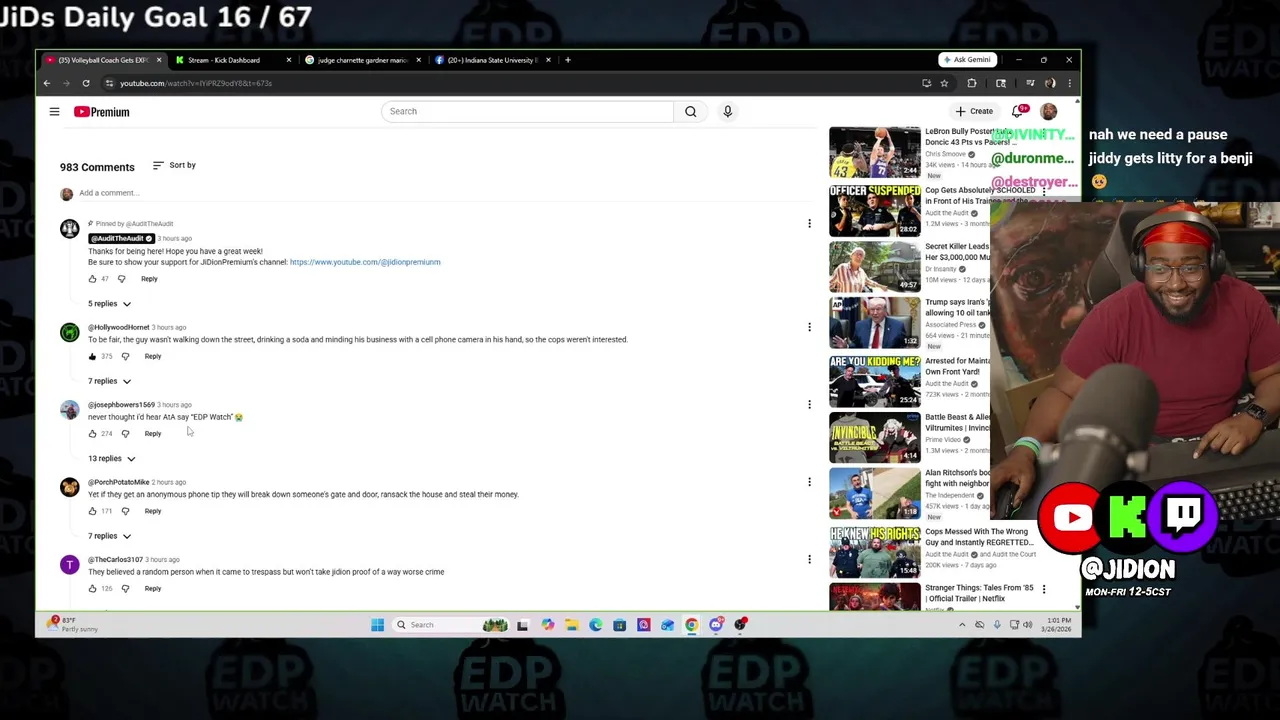Open YouTube notifications bell

click(1019, 111)
